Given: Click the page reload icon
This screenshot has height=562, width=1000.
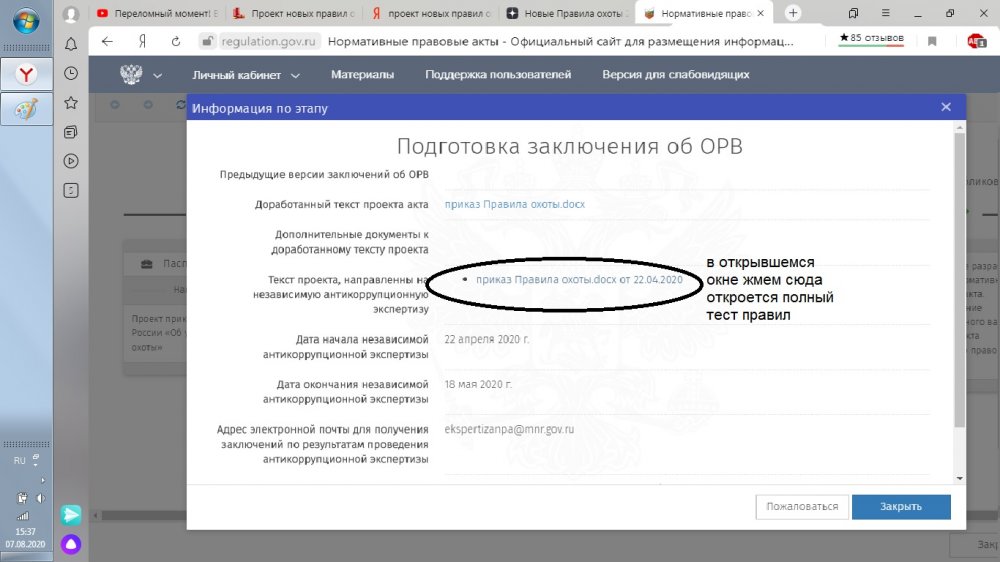Looking at the screenshot, I should click(176, 42).
